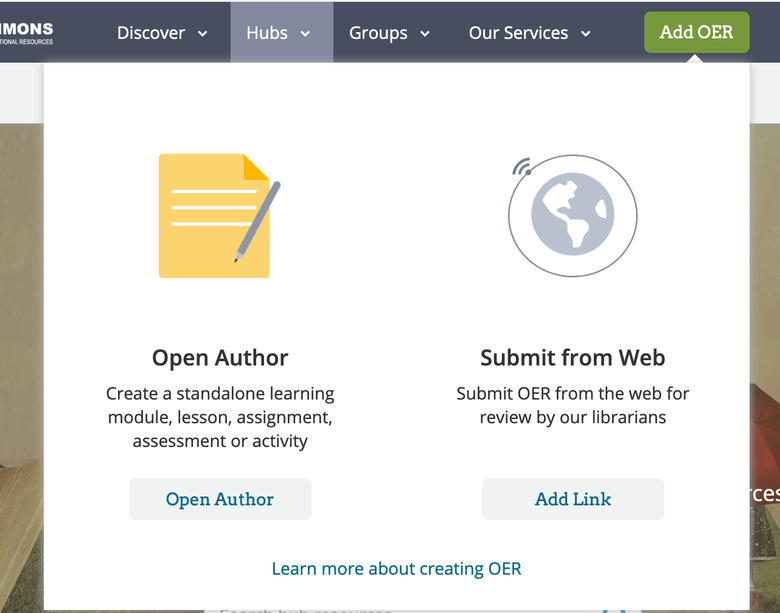This screenshot has width=780, height=613.
Task: Click the green Add OER button
Action: click(696, 32)
